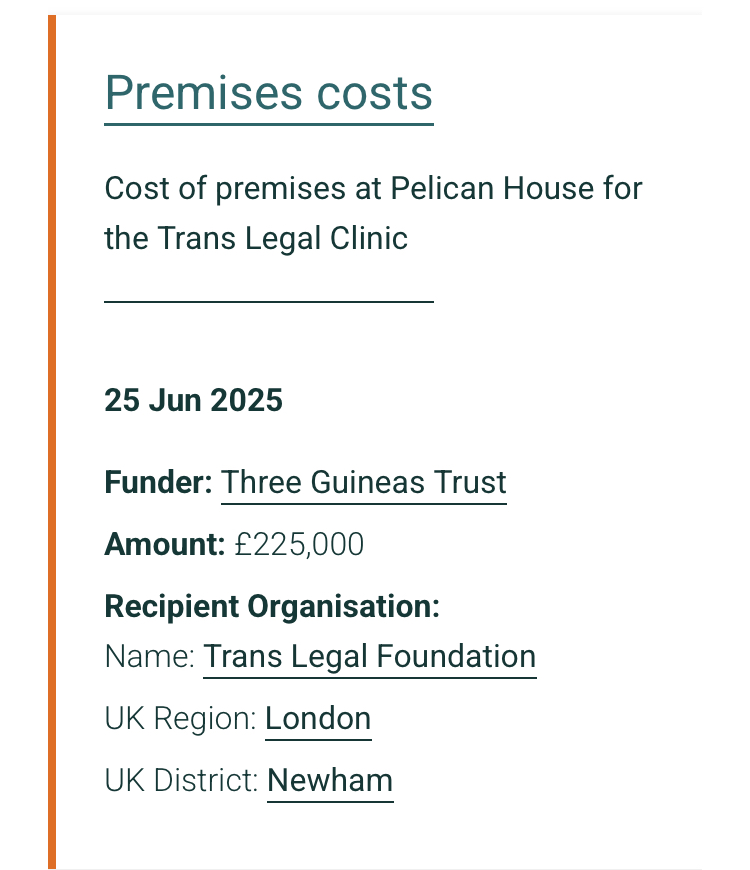Viewport: 750px width, 870px height.
Task: Click the Trans Legal Clinic text in the description
Action: (x=281, y=239)
